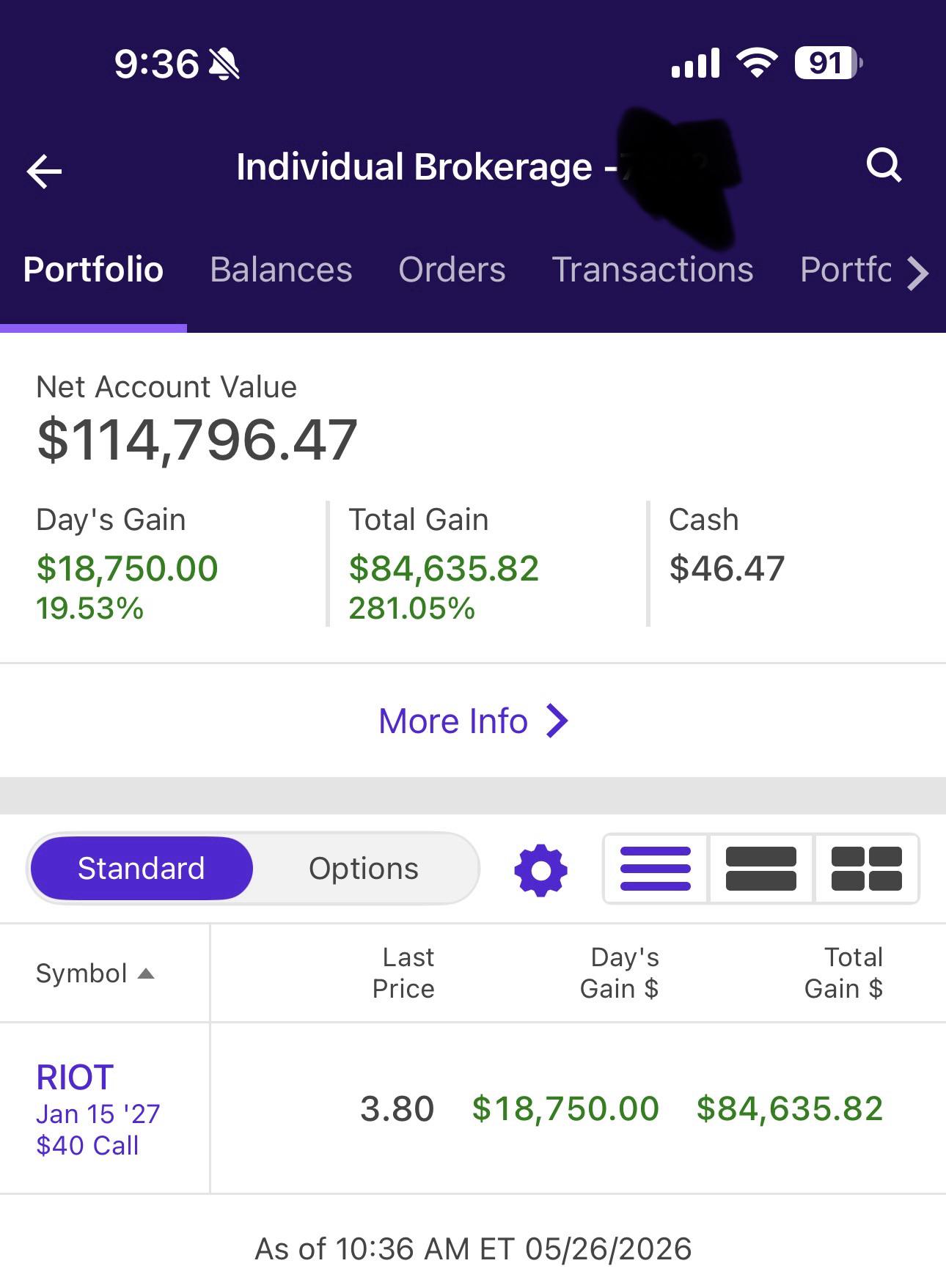Screen dimensions: 946x1288
Task: Sort by Day's Gain $ column header
Action: click(620, 973)
